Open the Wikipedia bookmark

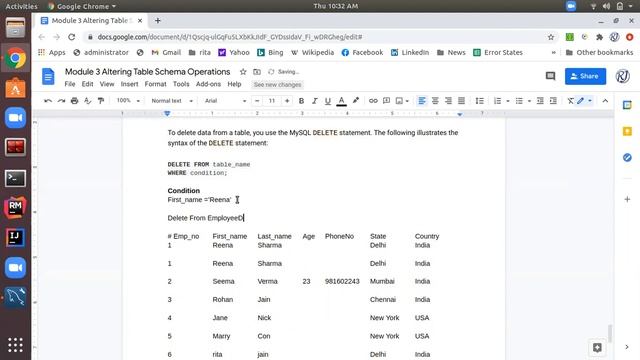tap(313, 52)
